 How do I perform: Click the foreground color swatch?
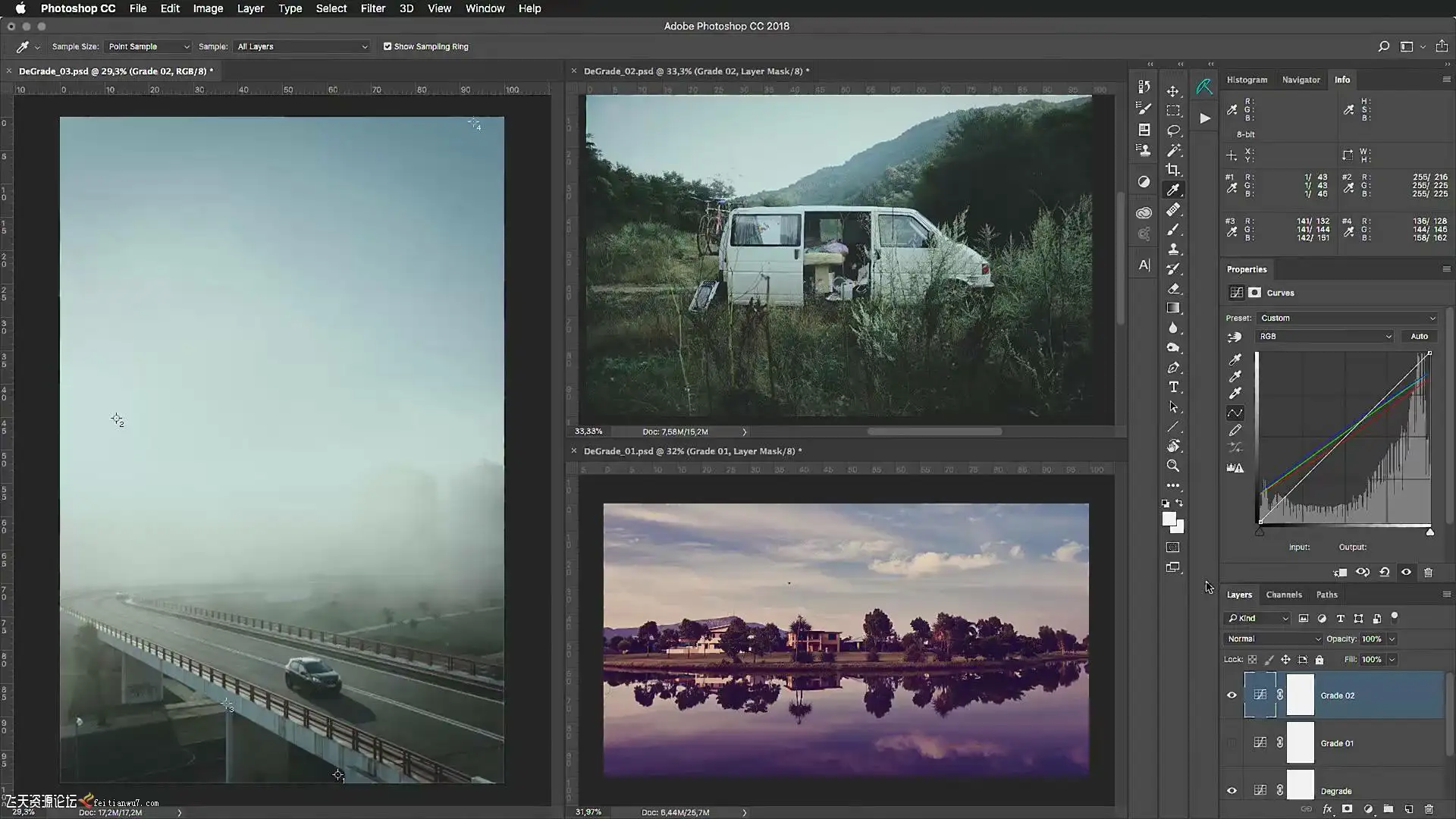[x=1169, y=519]
